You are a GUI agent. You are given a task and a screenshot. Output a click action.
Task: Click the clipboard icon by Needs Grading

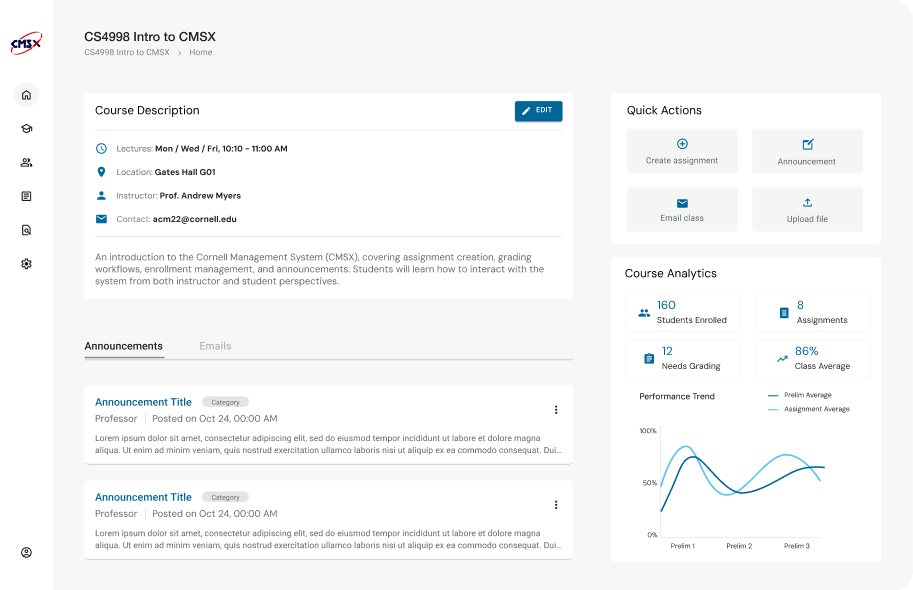[x=649, y=359]
